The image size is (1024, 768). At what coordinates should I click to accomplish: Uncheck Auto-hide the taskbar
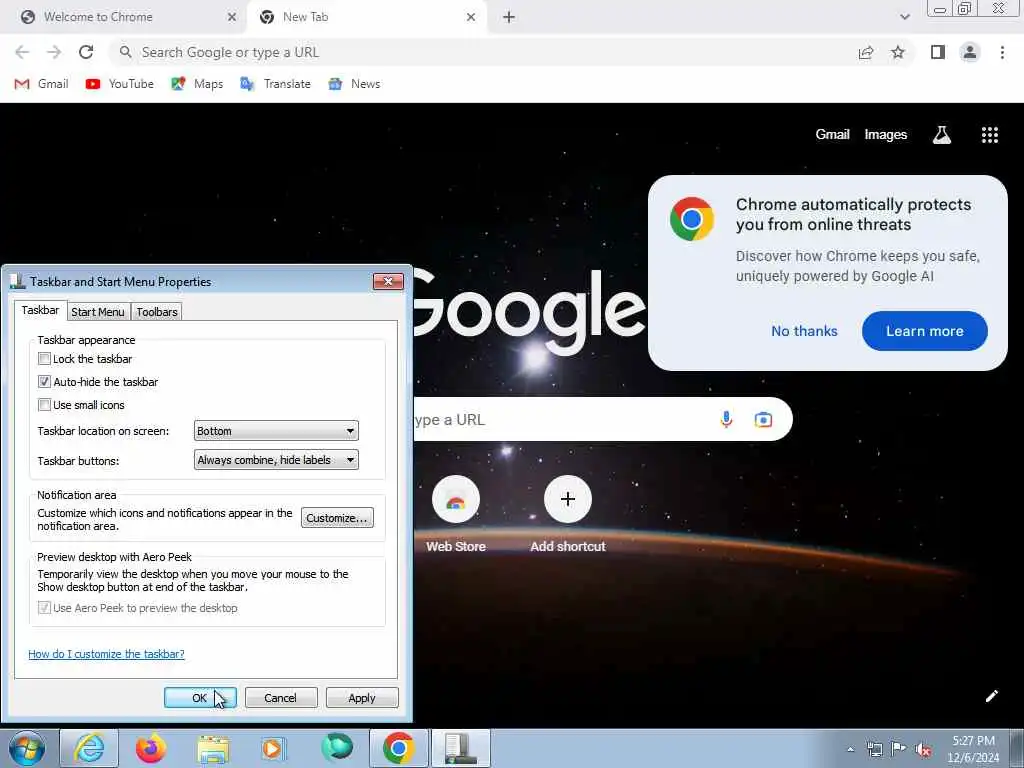(44, 381)
